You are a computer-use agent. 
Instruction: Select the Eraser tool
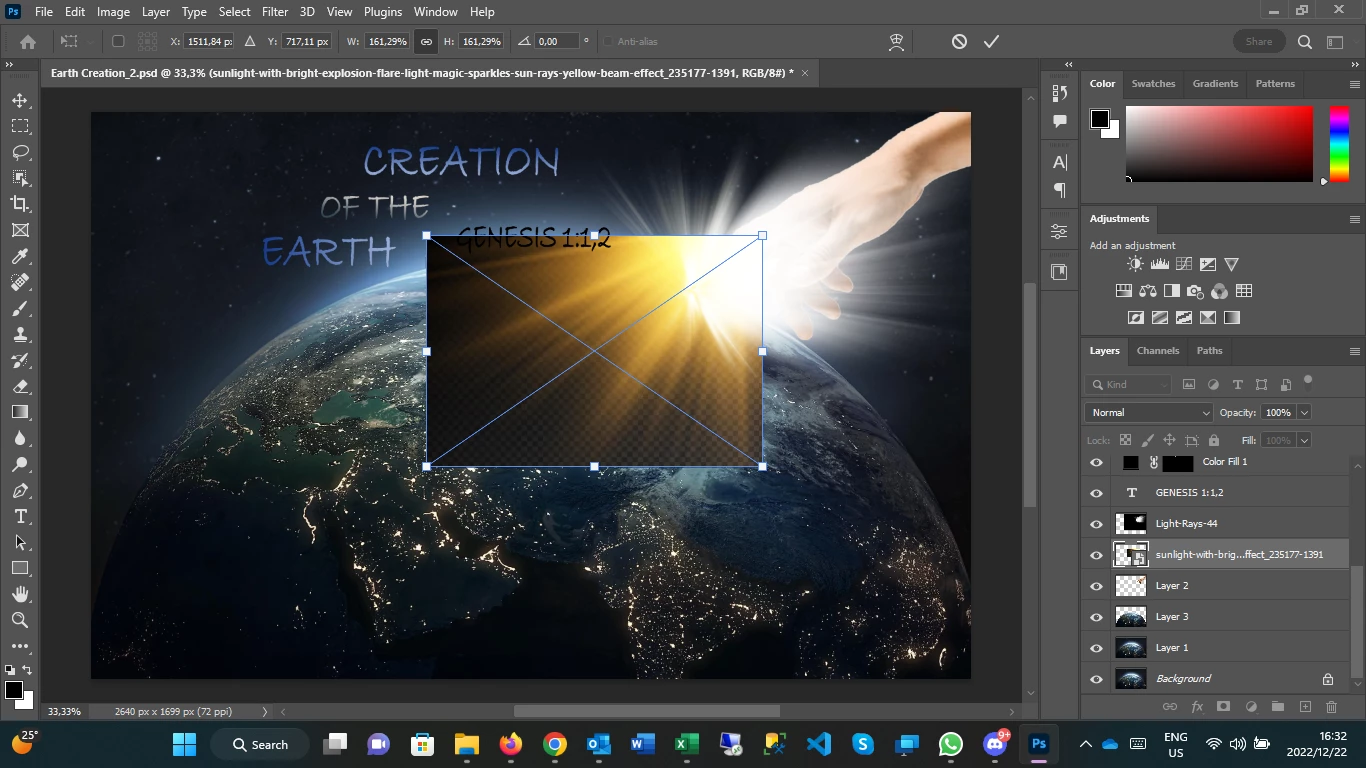[x=20, y=386]
